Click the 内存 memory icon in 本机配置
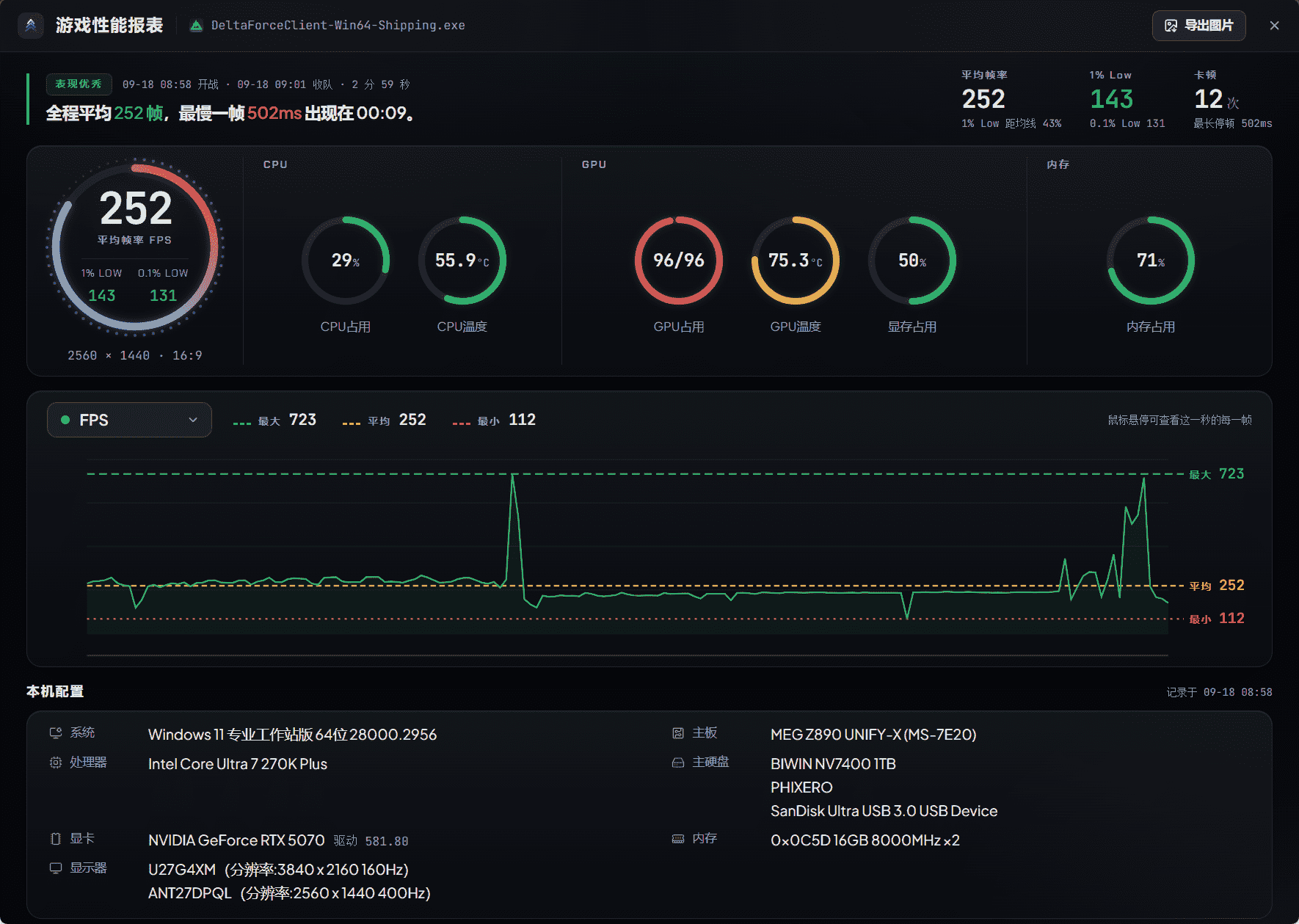 678,839
